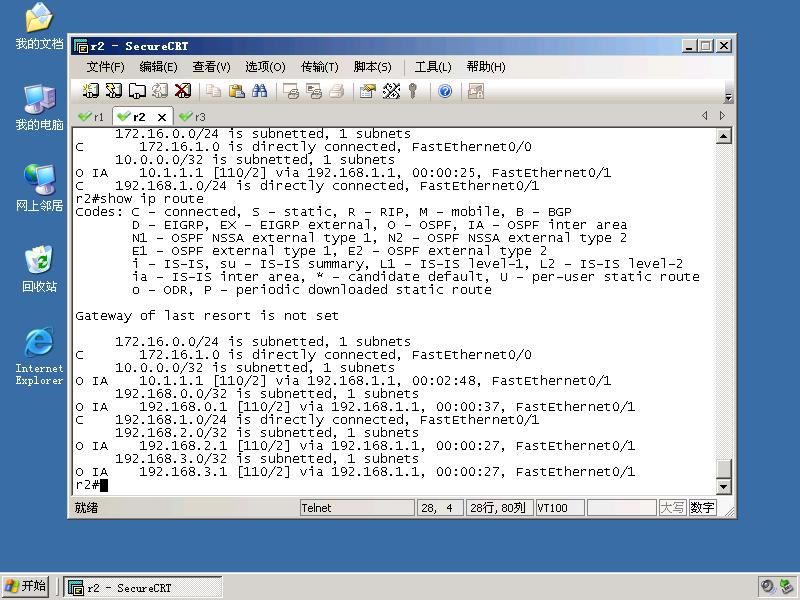
Task: Open the 文件(F) menu
Action: coord(105,67)
